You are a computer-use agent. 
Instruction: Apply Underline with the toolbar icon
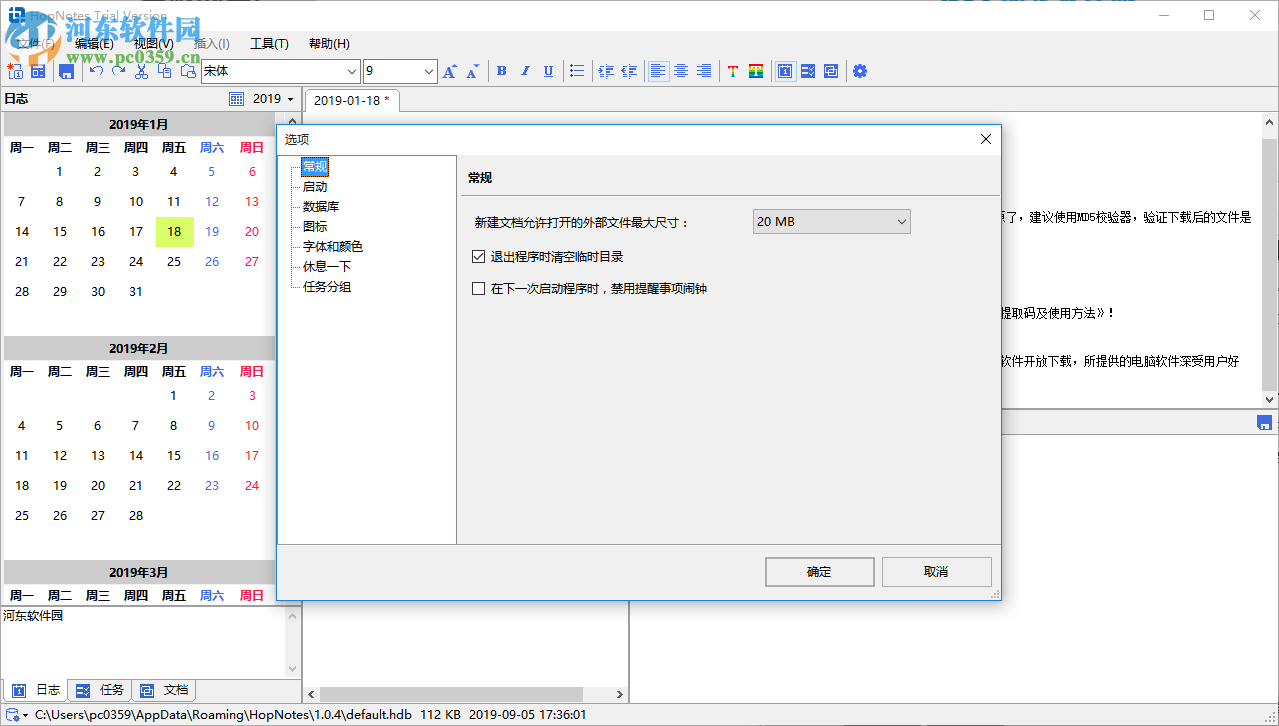(x=547, y=71)
